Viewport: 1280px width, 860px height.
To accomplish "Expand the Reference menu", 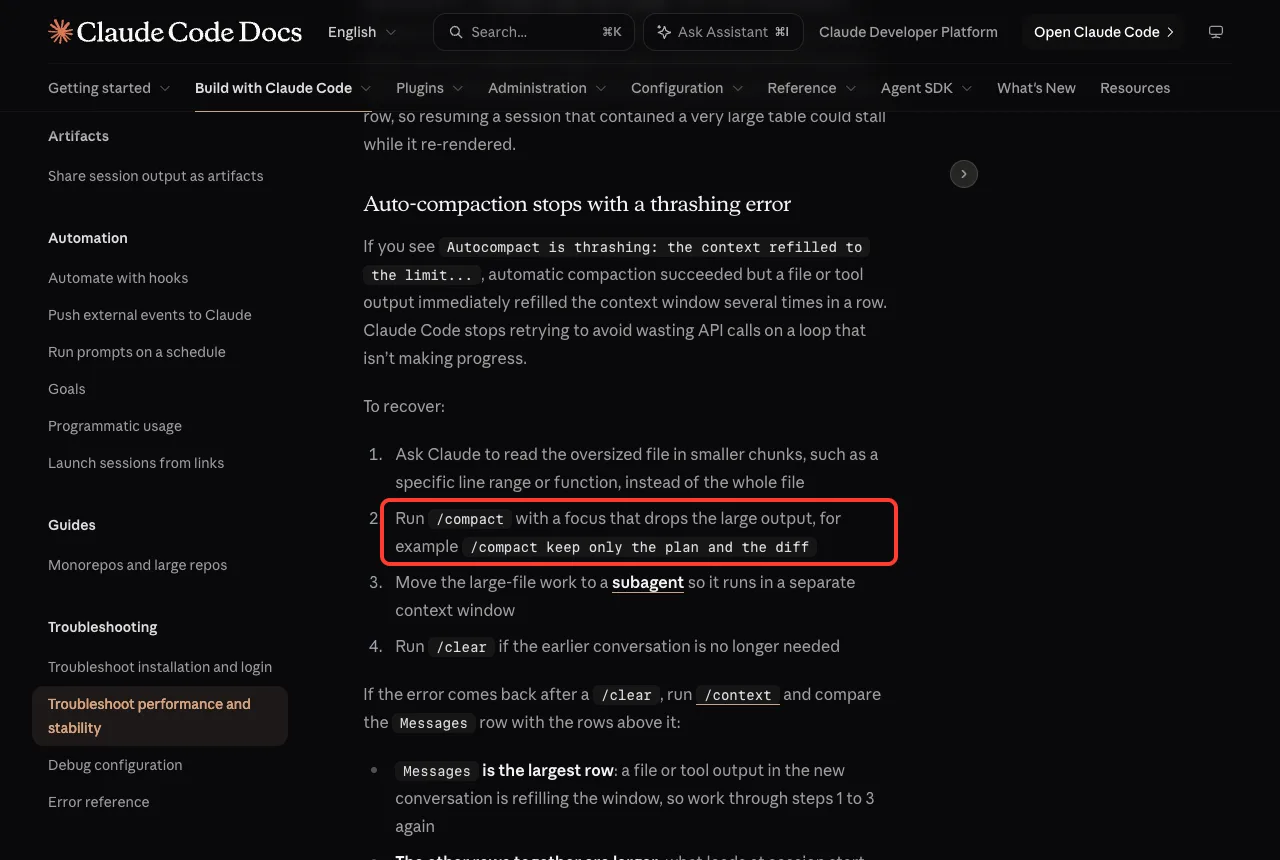I will 812,88.
